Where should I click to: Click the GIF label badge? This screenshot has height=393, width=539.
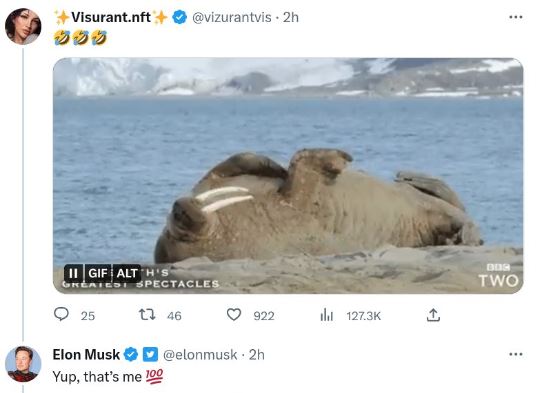tap(98, 273)
